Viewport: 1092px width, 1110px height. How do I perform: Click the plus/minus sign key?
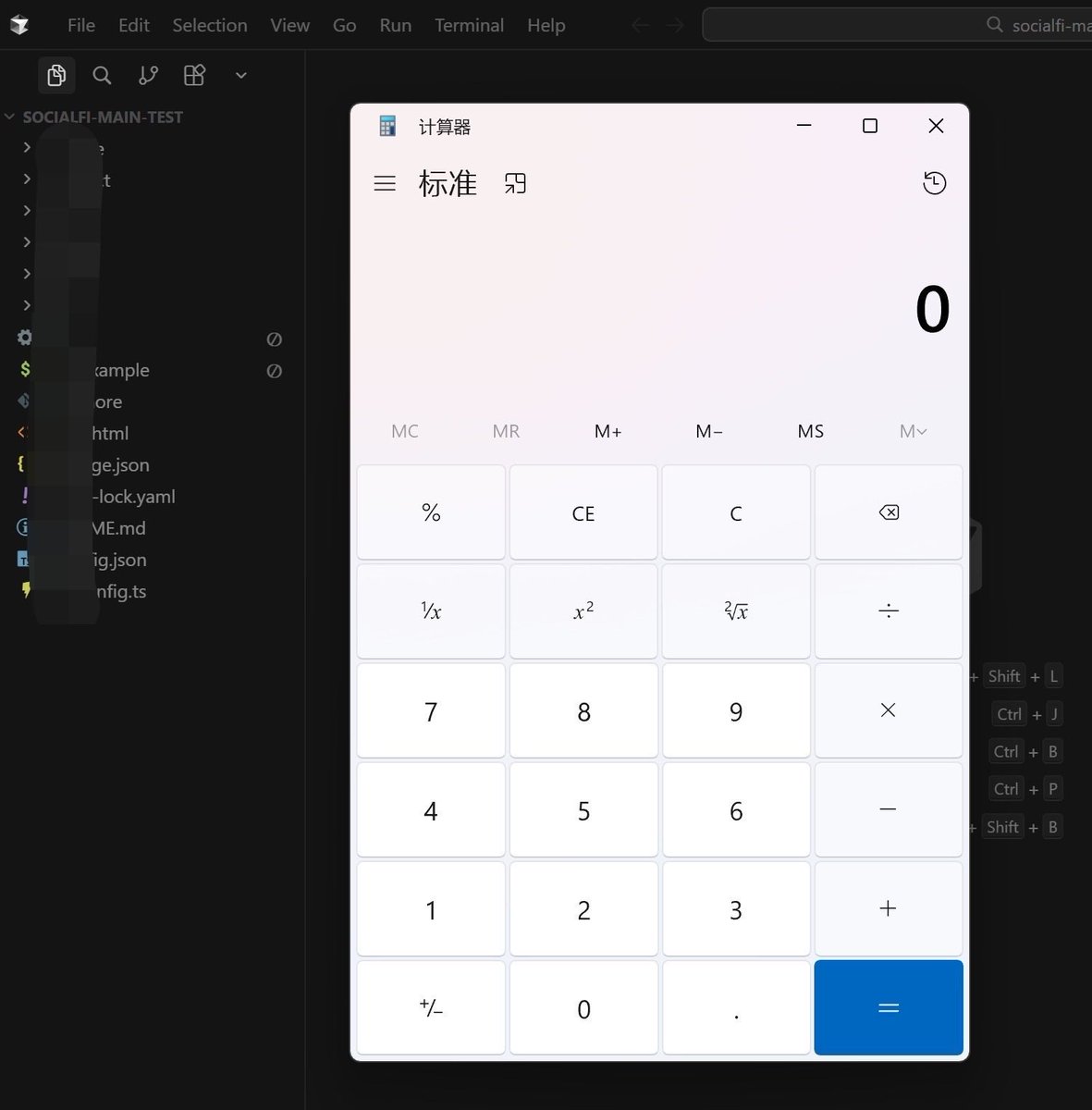pyautogui.click(x=431, y=1007)
